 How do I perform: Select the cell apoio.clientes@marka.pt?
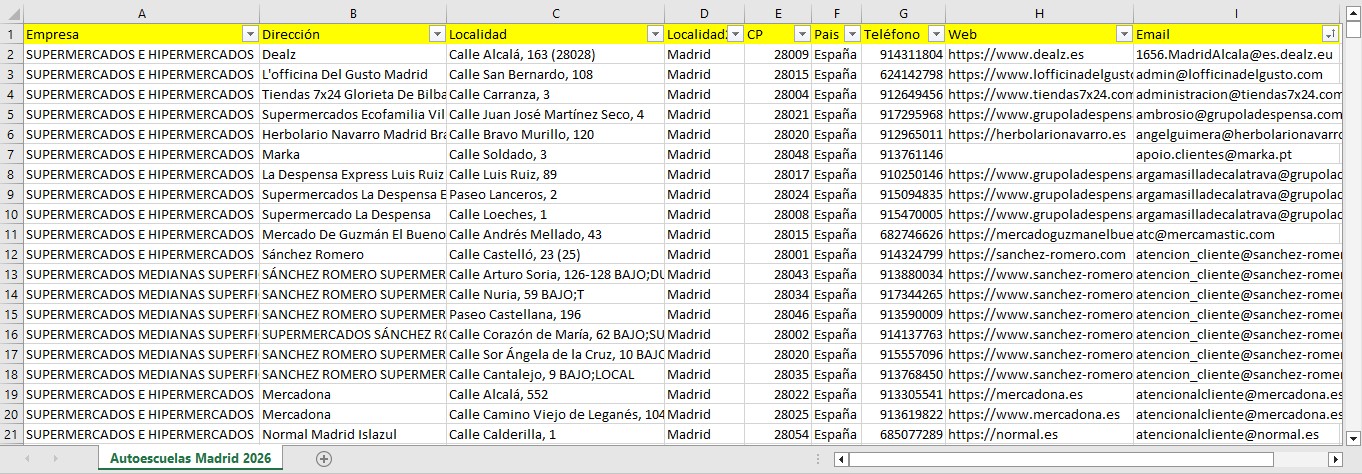pos(1237,154)
